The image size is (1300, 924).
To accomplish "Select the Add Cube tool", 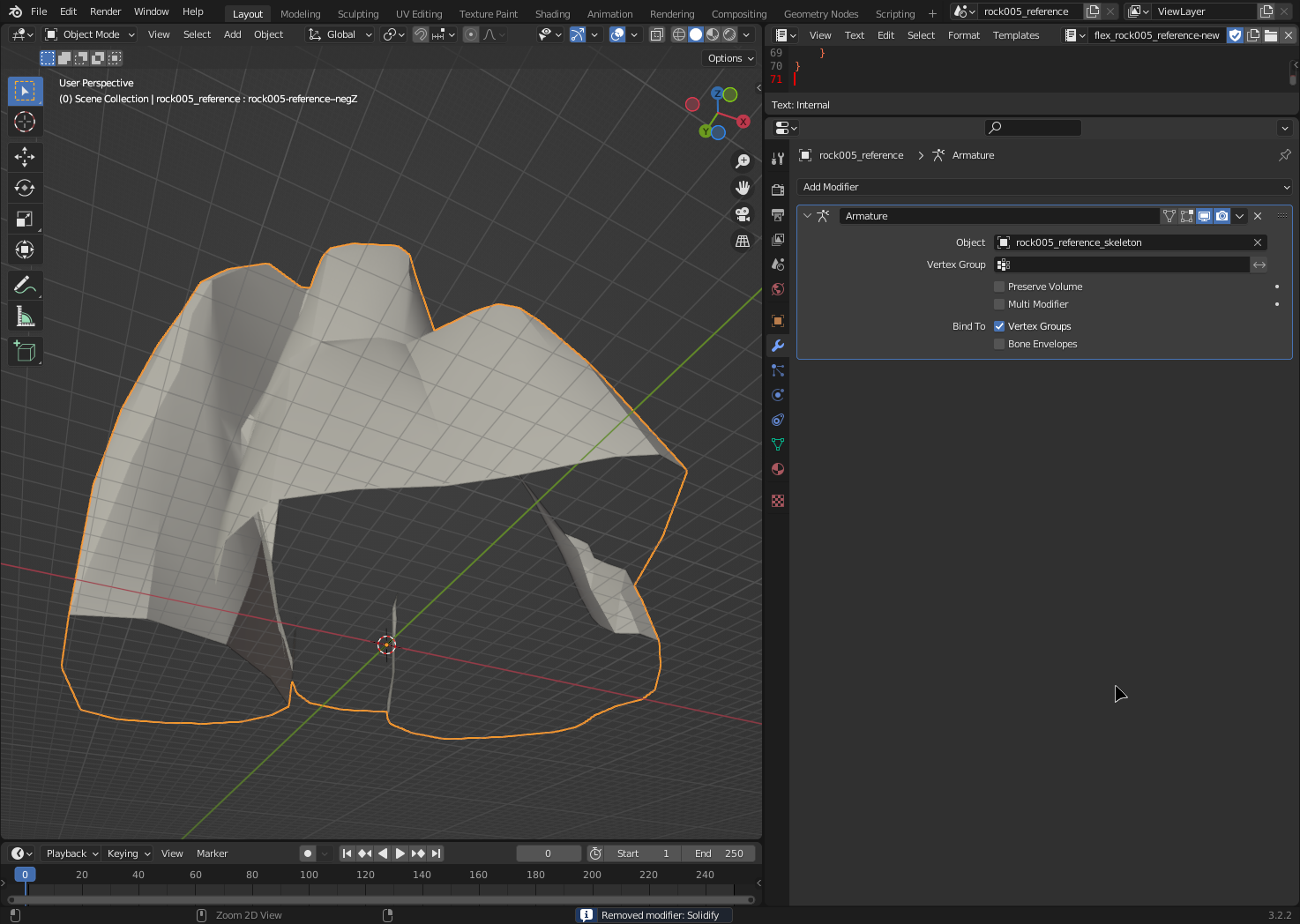I will click(x=25, y=352).
